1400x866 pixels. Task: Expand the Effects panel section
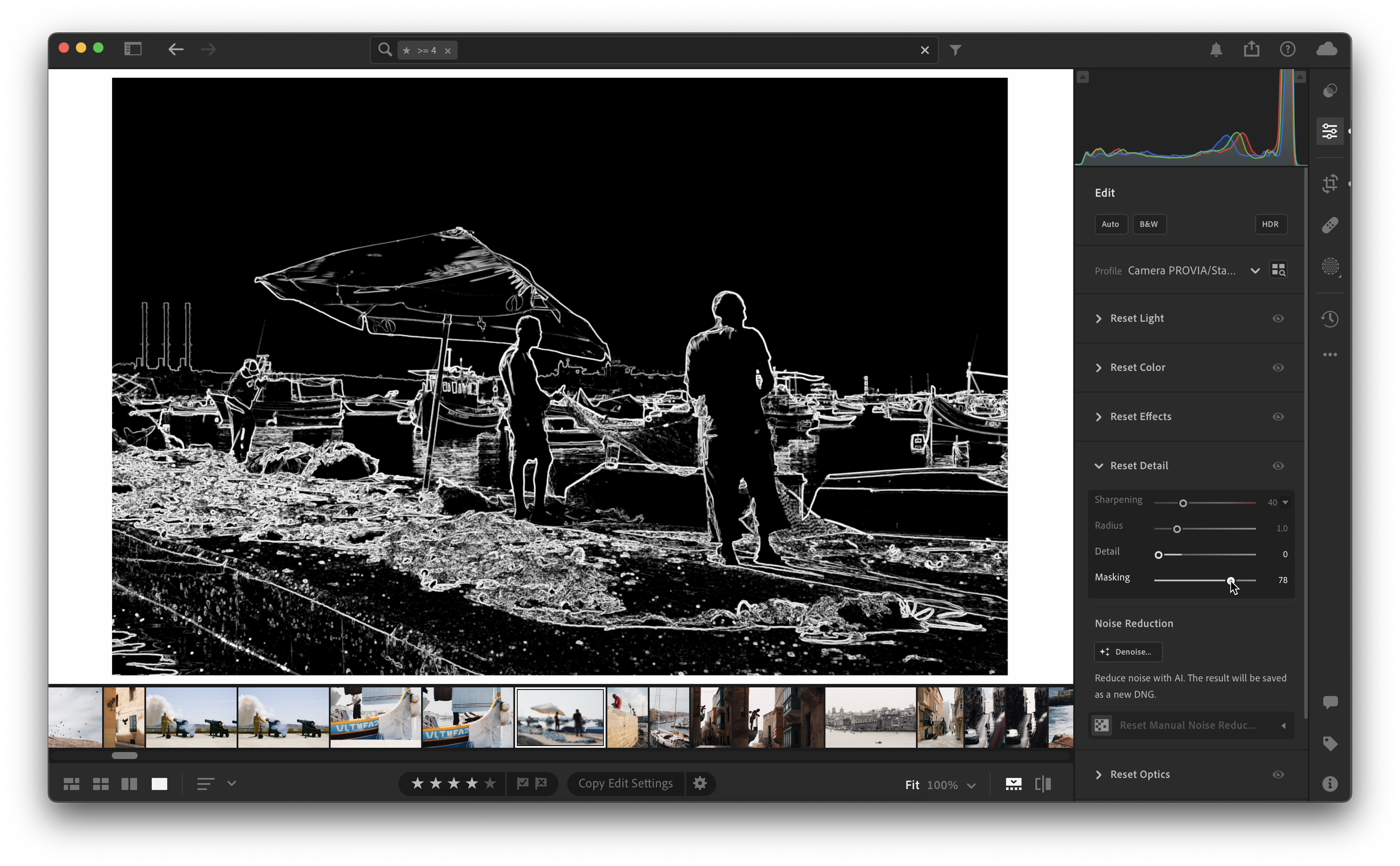tap(1098, 417)
